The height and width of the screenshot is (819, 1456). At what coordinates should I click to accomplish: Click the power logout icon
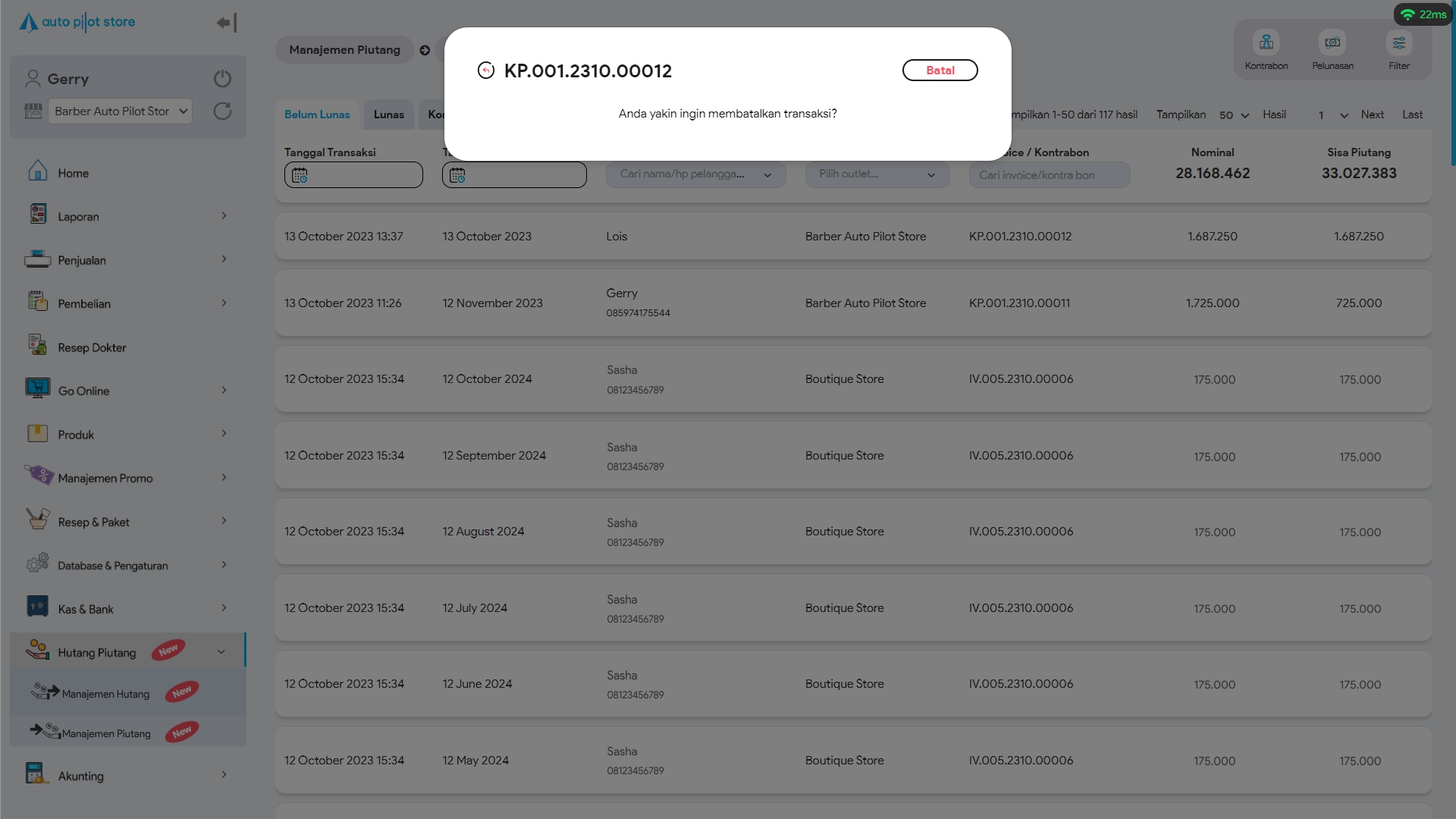click(x=222, y=79)
